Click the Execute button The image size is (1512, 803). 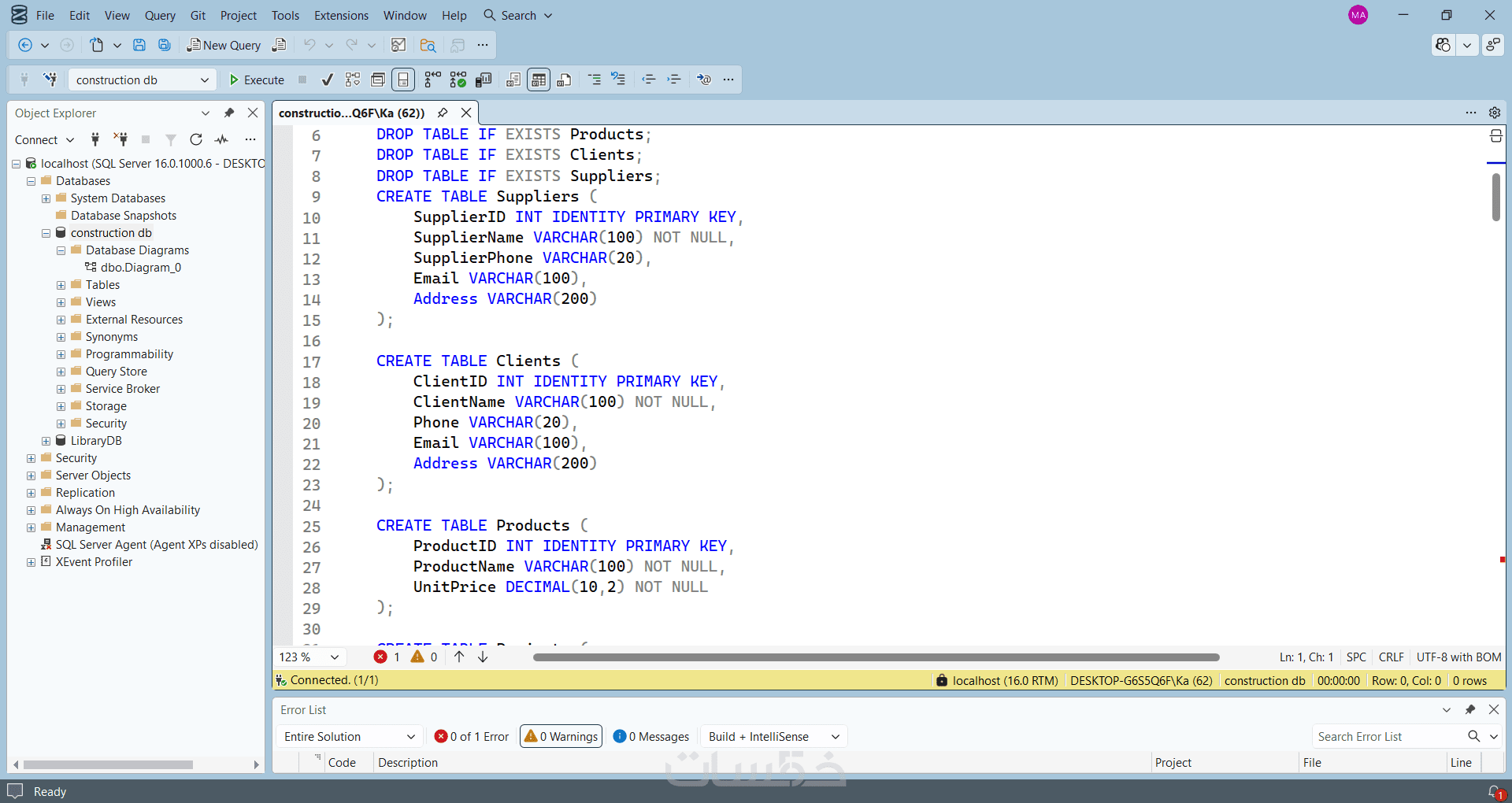[257, 80]
